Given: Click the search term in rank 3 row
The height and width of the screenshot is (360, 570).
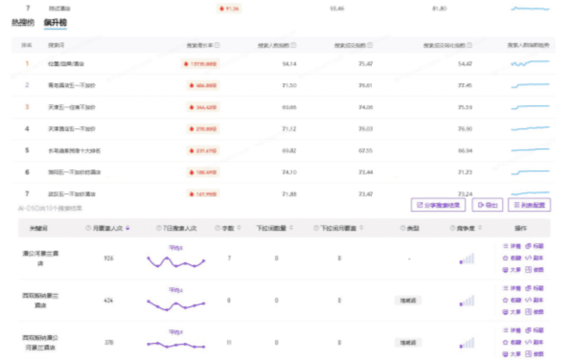Looking at the screenshot, I should coord(72,107).
